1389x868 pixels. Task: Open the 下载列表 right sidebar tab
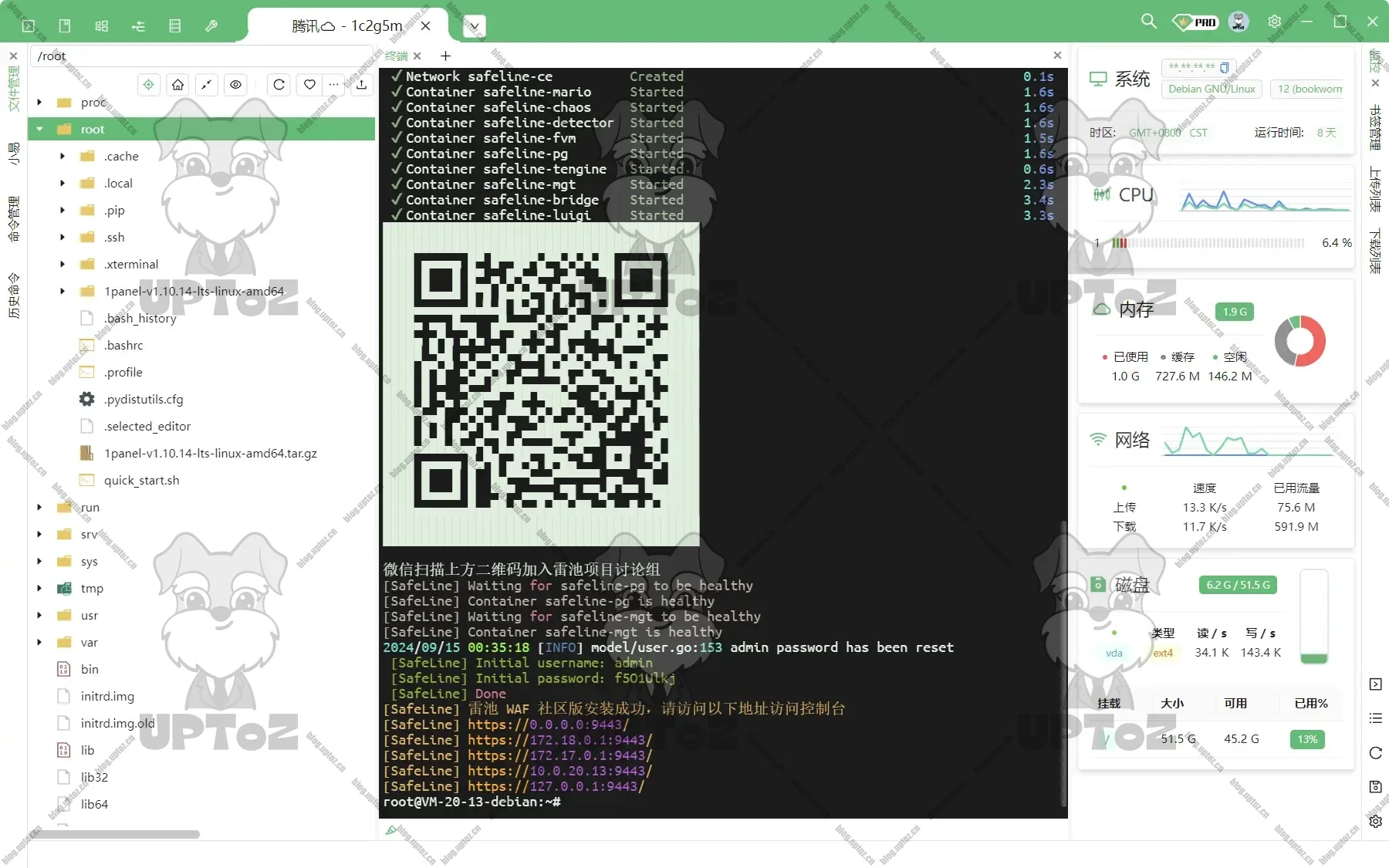1374,251
